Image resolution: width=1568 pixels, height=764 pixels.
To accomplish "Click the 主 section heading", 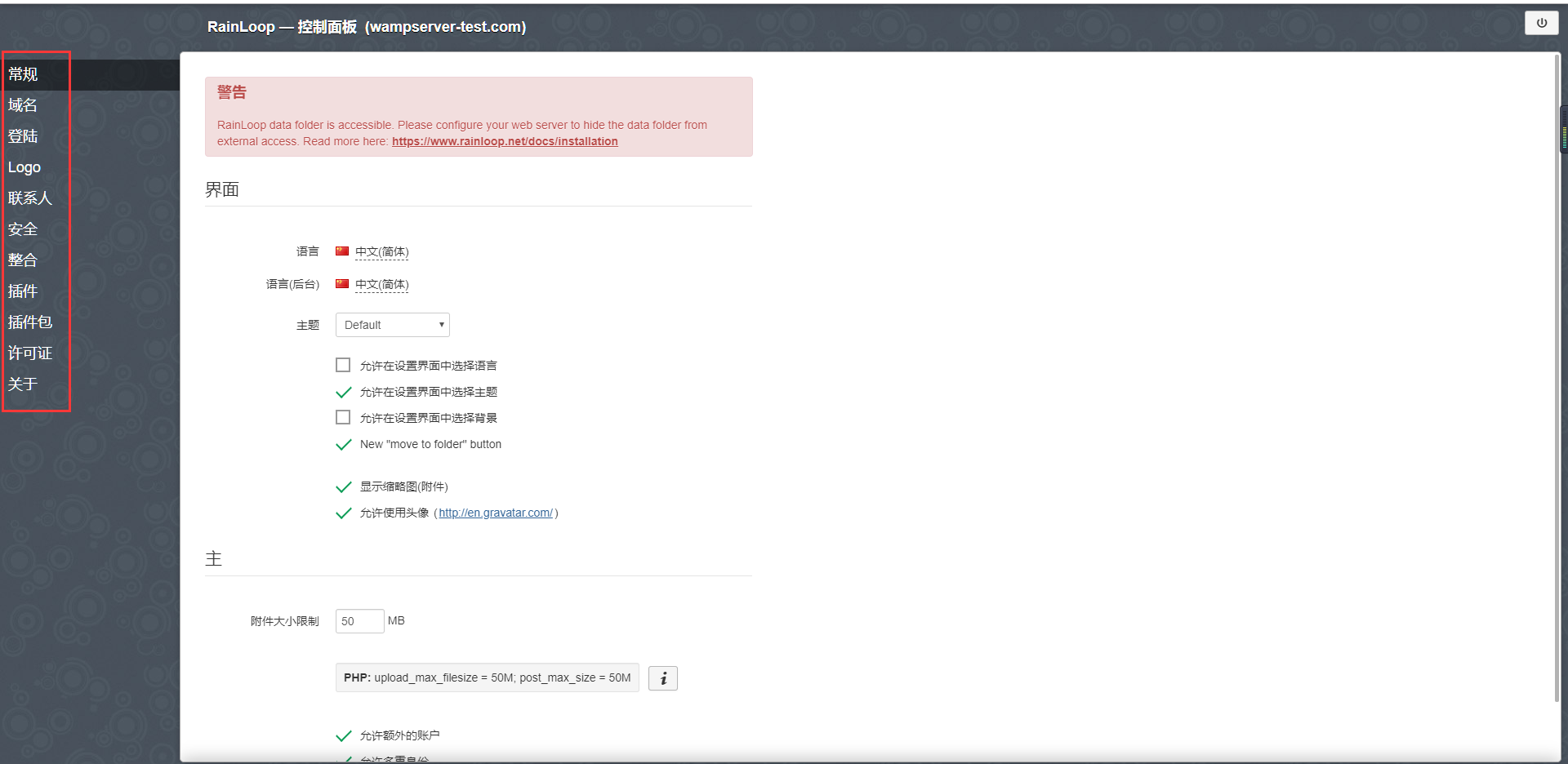I will [x=214, y=558].
